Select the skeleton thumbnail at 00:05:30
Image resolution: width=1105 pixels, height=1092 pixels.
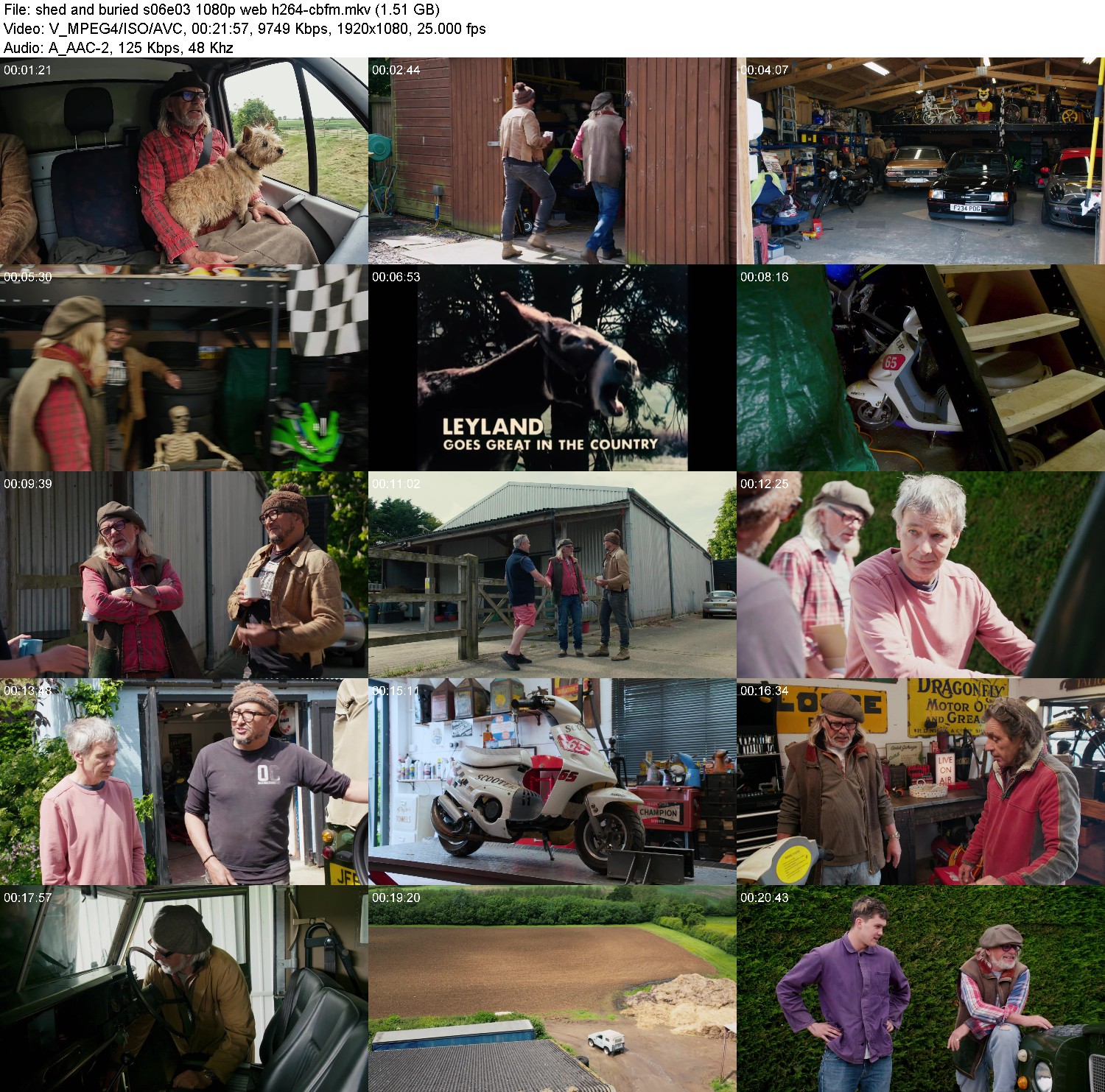[183, 368]
